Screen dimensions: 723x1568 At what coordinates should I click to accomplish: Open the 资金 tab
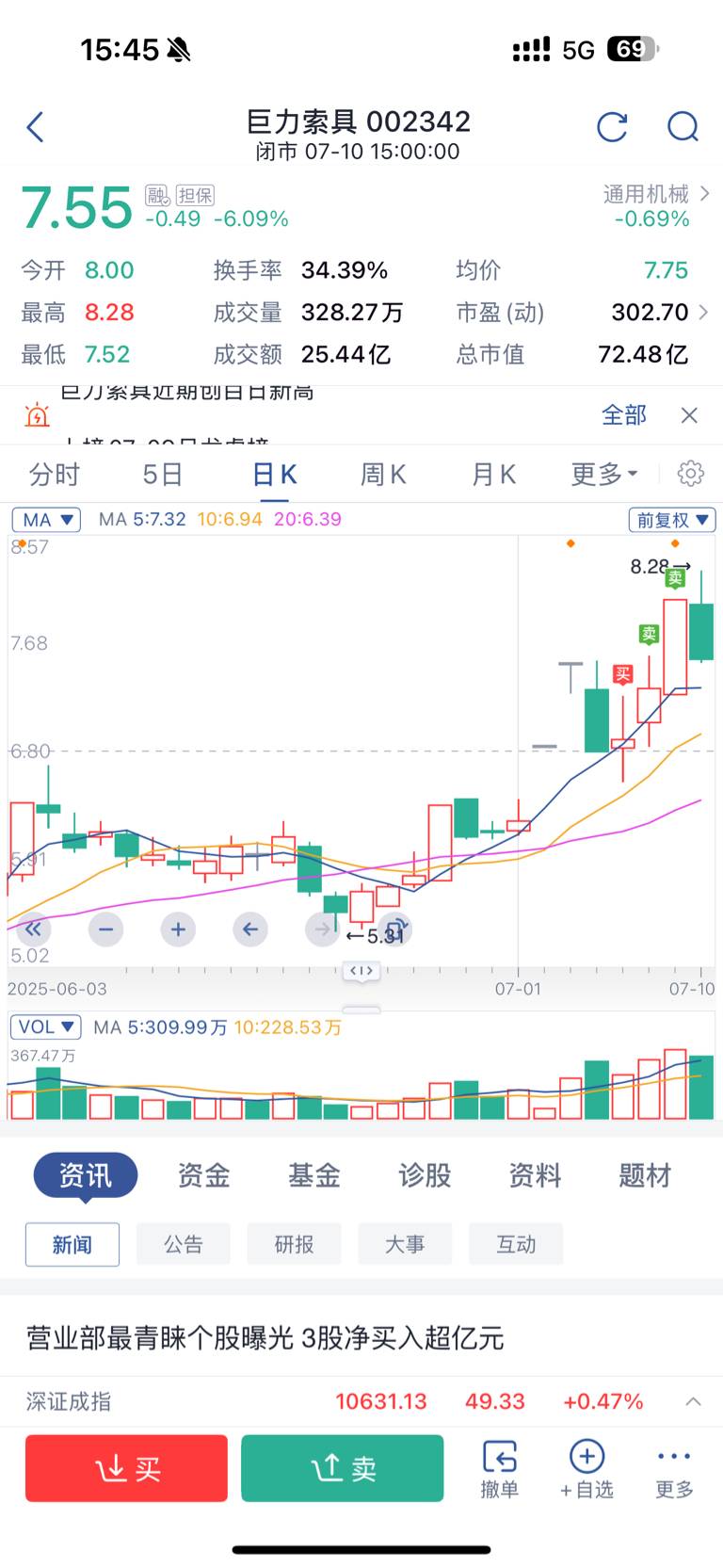click(204, 1175)
